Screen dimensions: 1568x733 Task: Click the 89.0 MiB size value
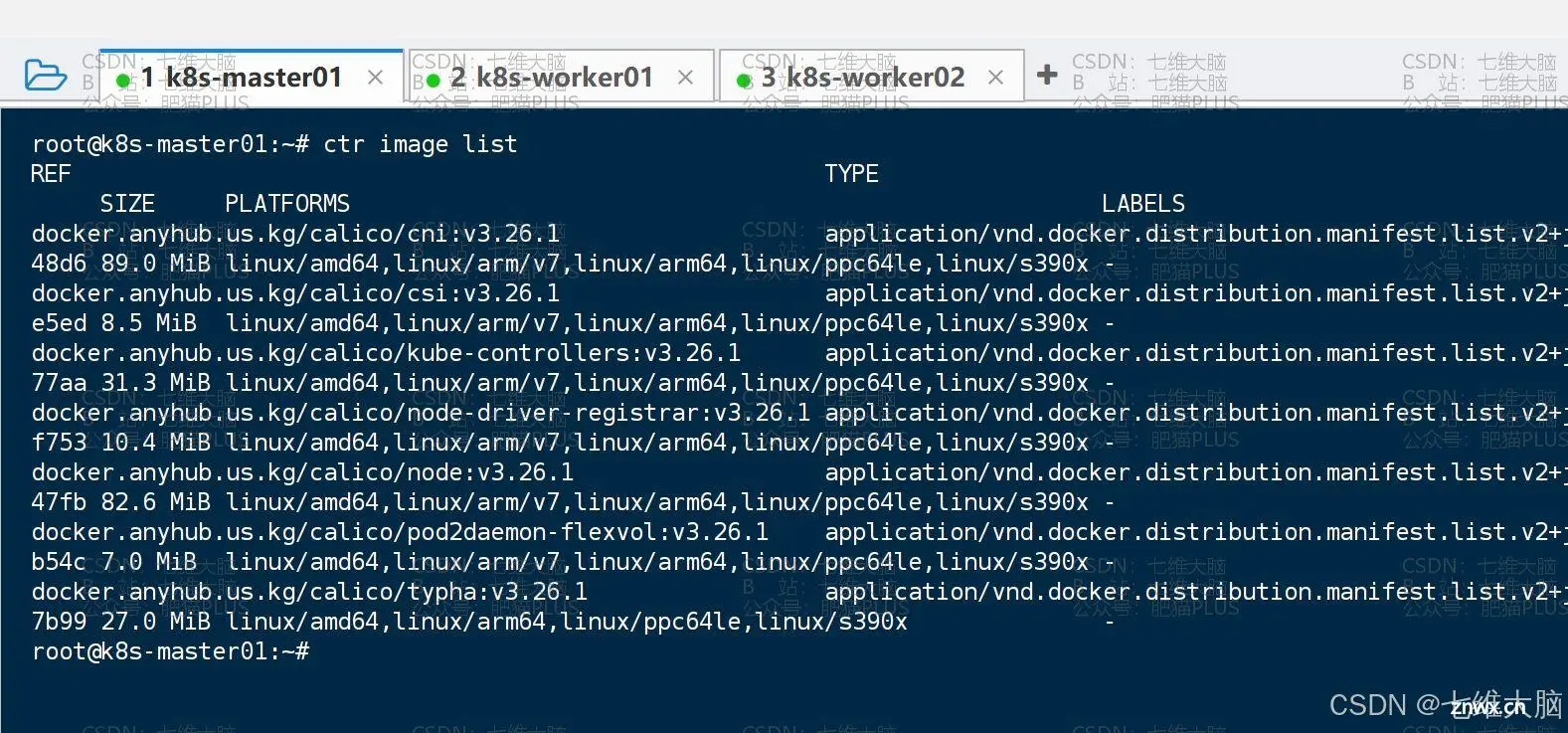coord(156,264)
